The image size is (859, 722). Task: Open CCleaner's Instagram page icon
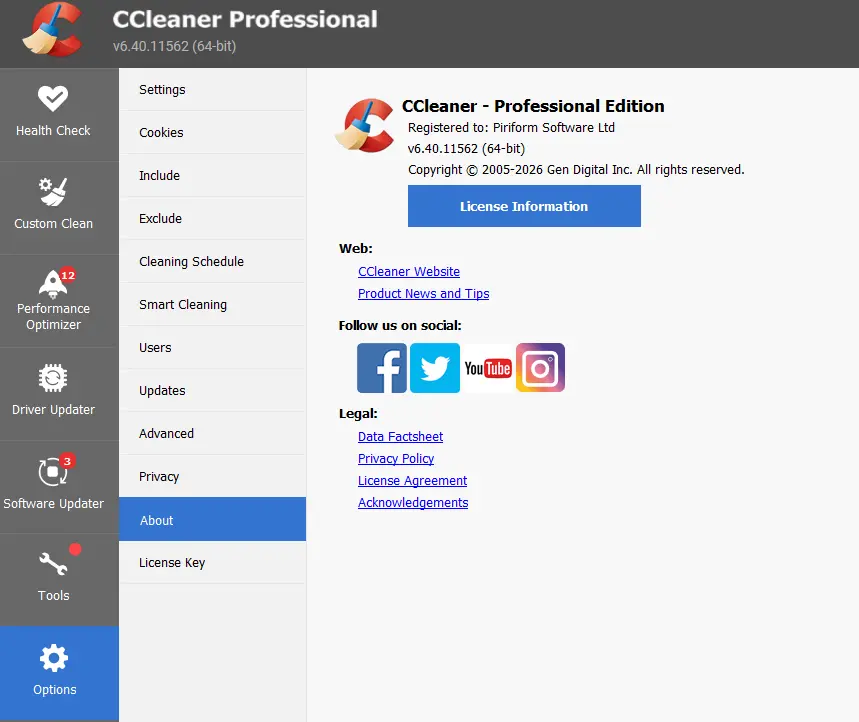click(x=540, y=368)
